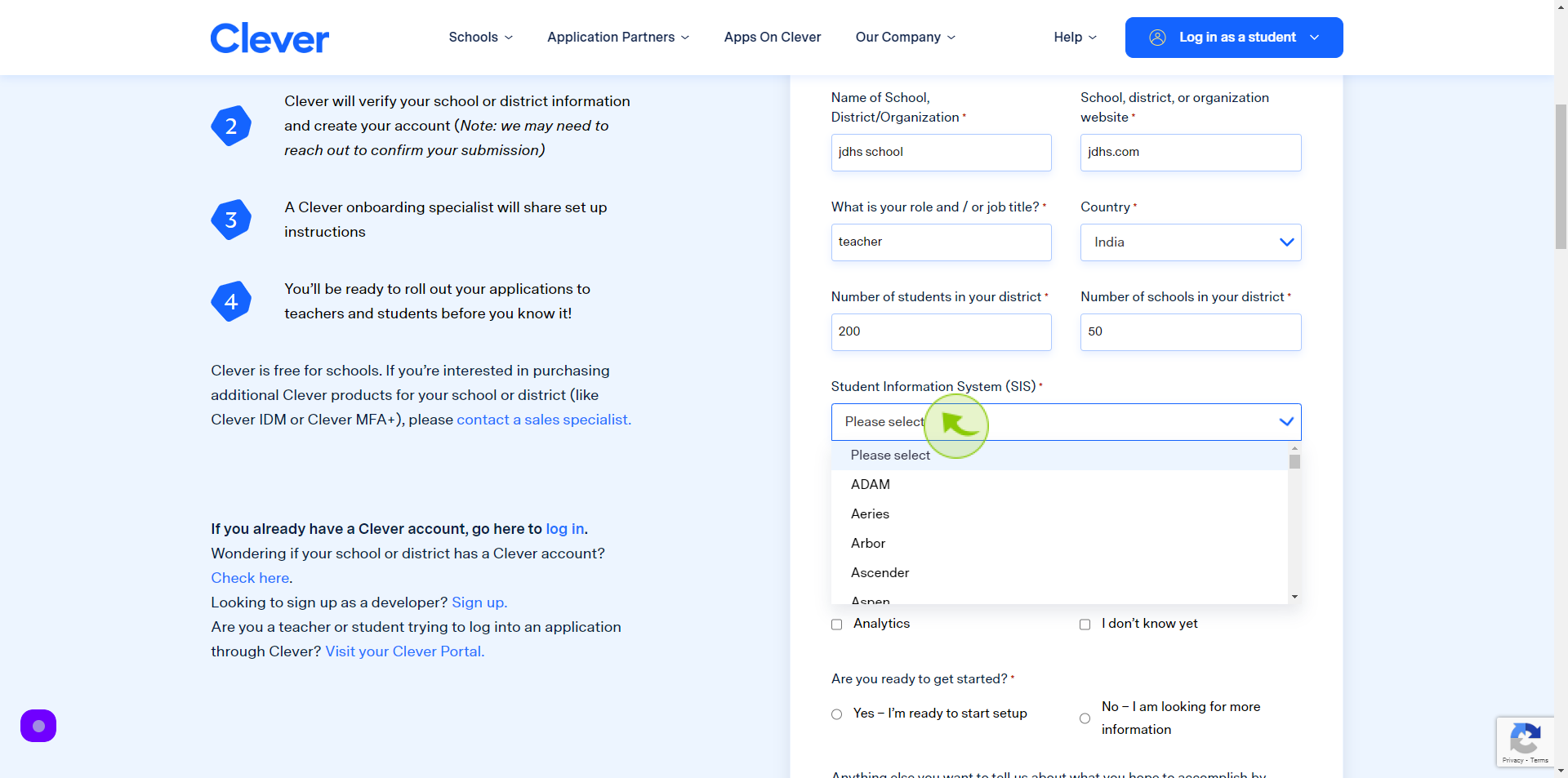Click the log in link

(x=565, y=529)
